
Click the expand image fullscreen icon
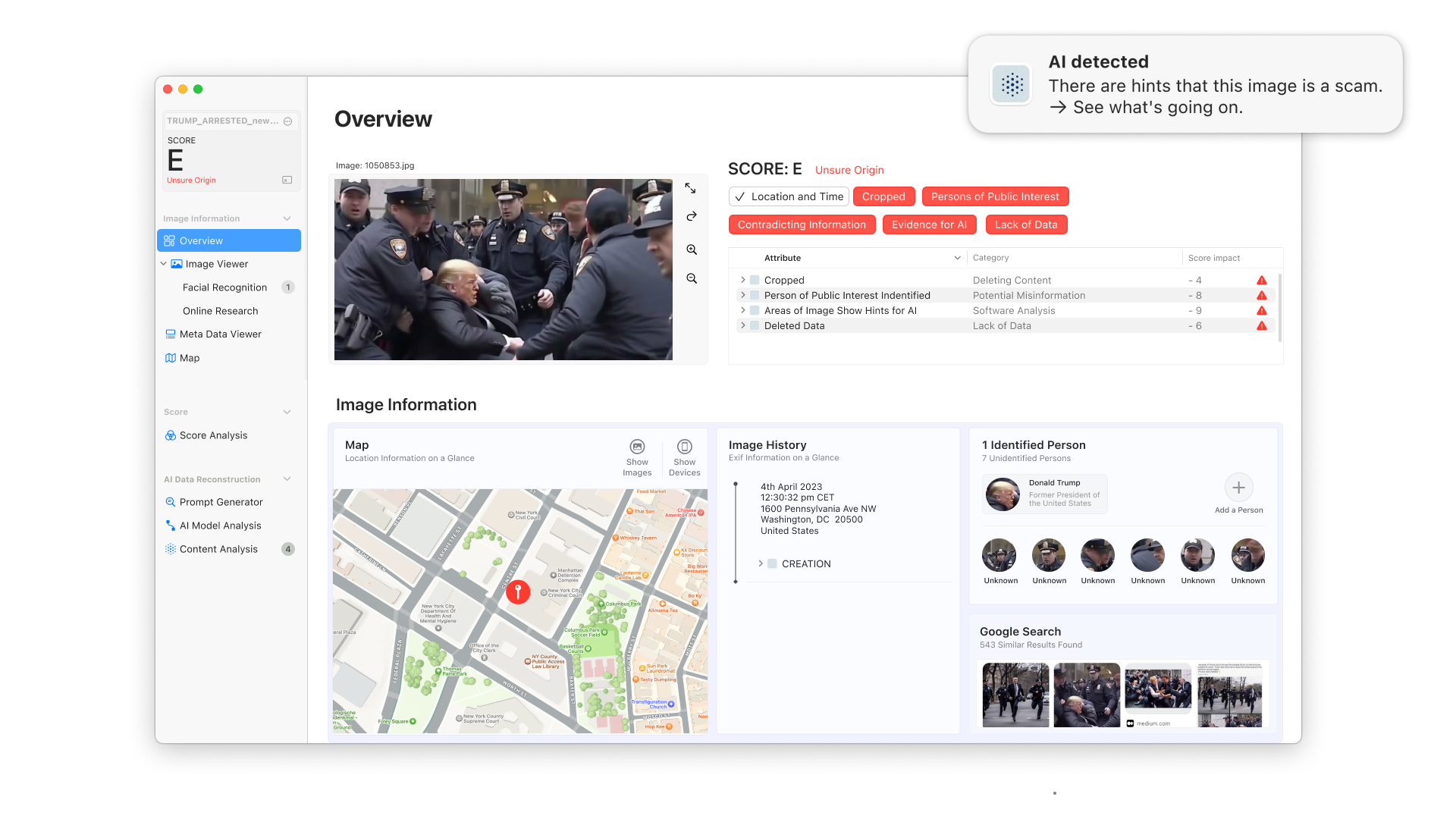(x=690, y=188)
